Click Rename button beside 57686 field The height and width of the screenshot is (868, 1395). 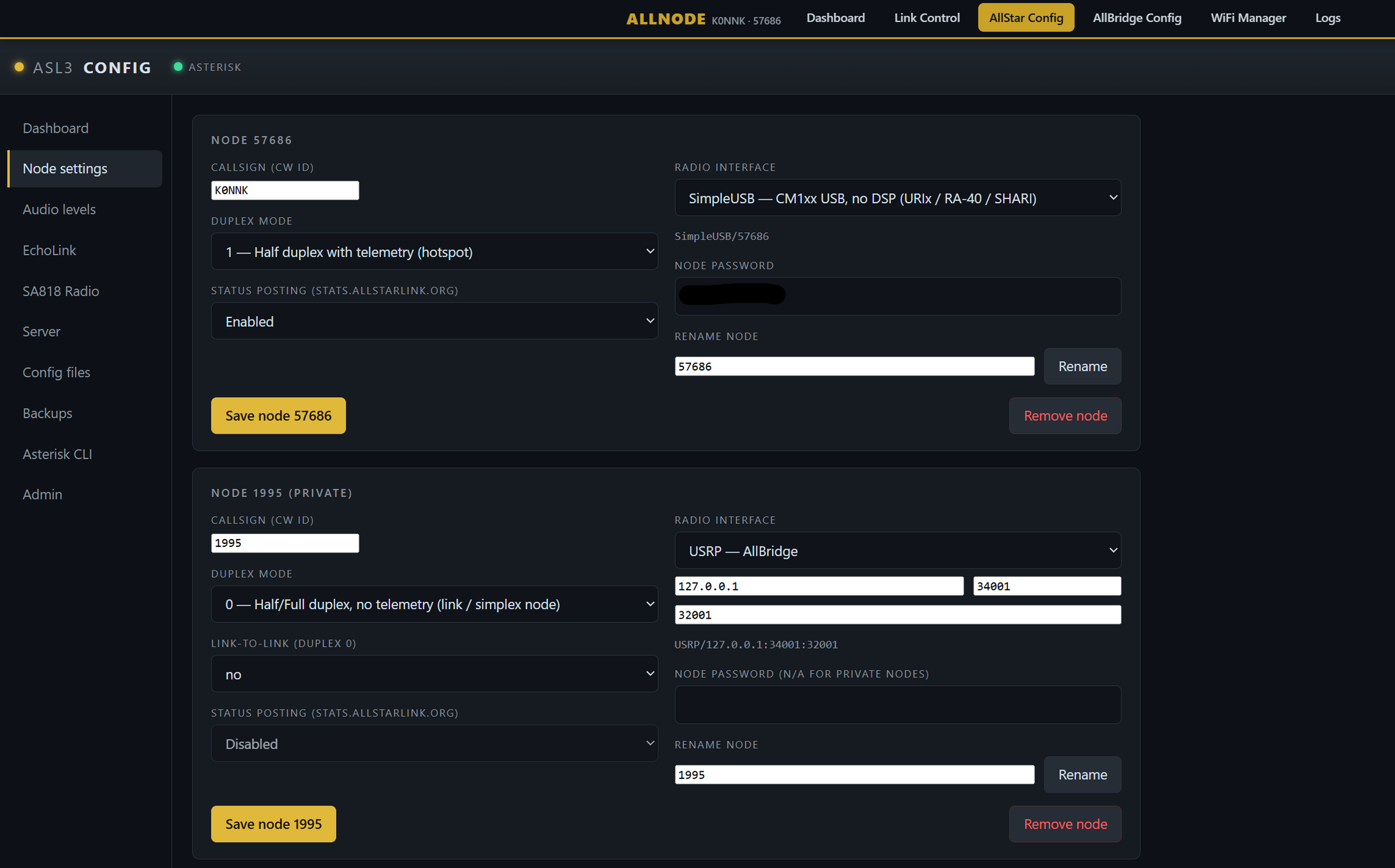point(1082,366)
